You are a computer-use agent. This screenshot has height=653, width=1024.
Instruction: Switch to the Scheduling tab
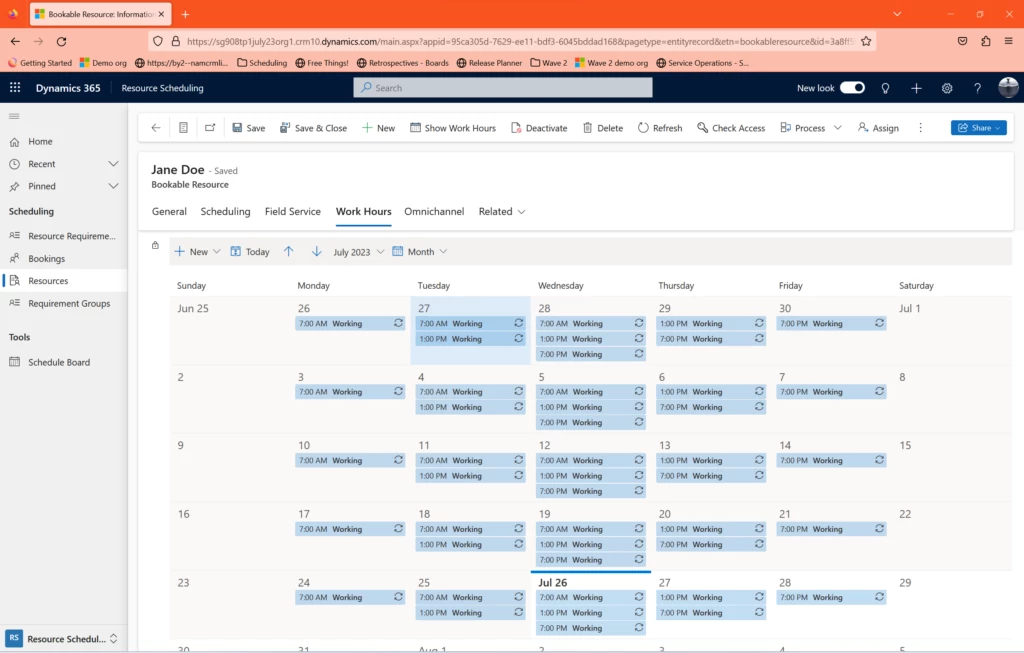225,211
